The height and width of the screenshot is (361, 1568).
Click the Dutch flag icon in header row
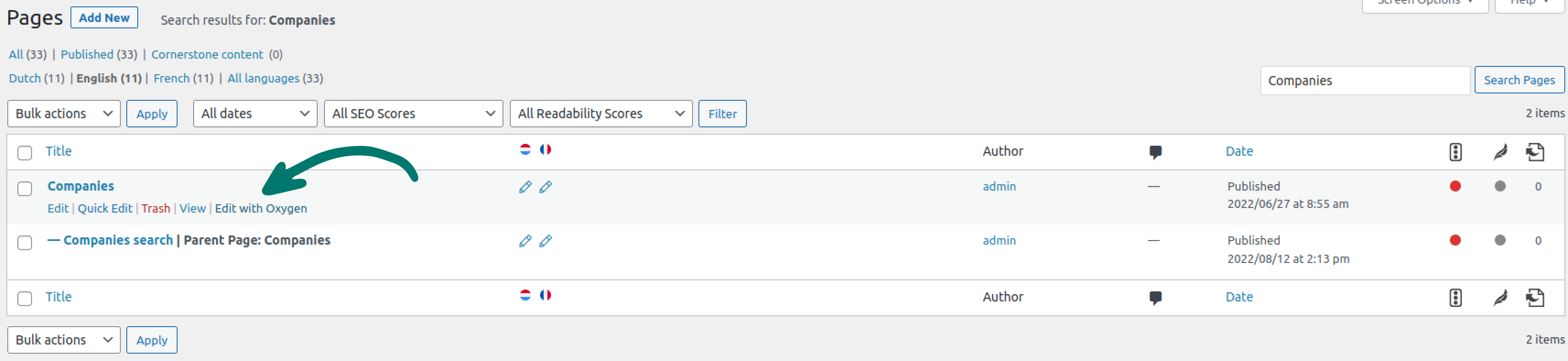[x=524, y=149]
